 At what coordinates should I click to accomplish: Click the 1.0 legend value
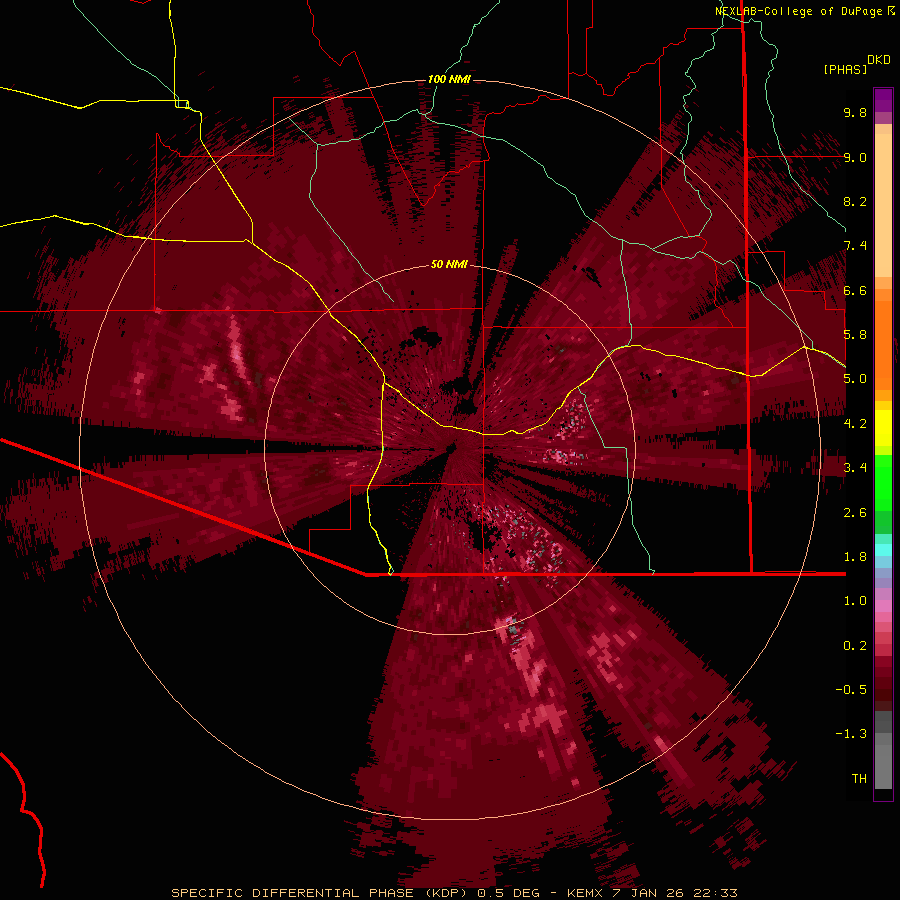point(855,601)
